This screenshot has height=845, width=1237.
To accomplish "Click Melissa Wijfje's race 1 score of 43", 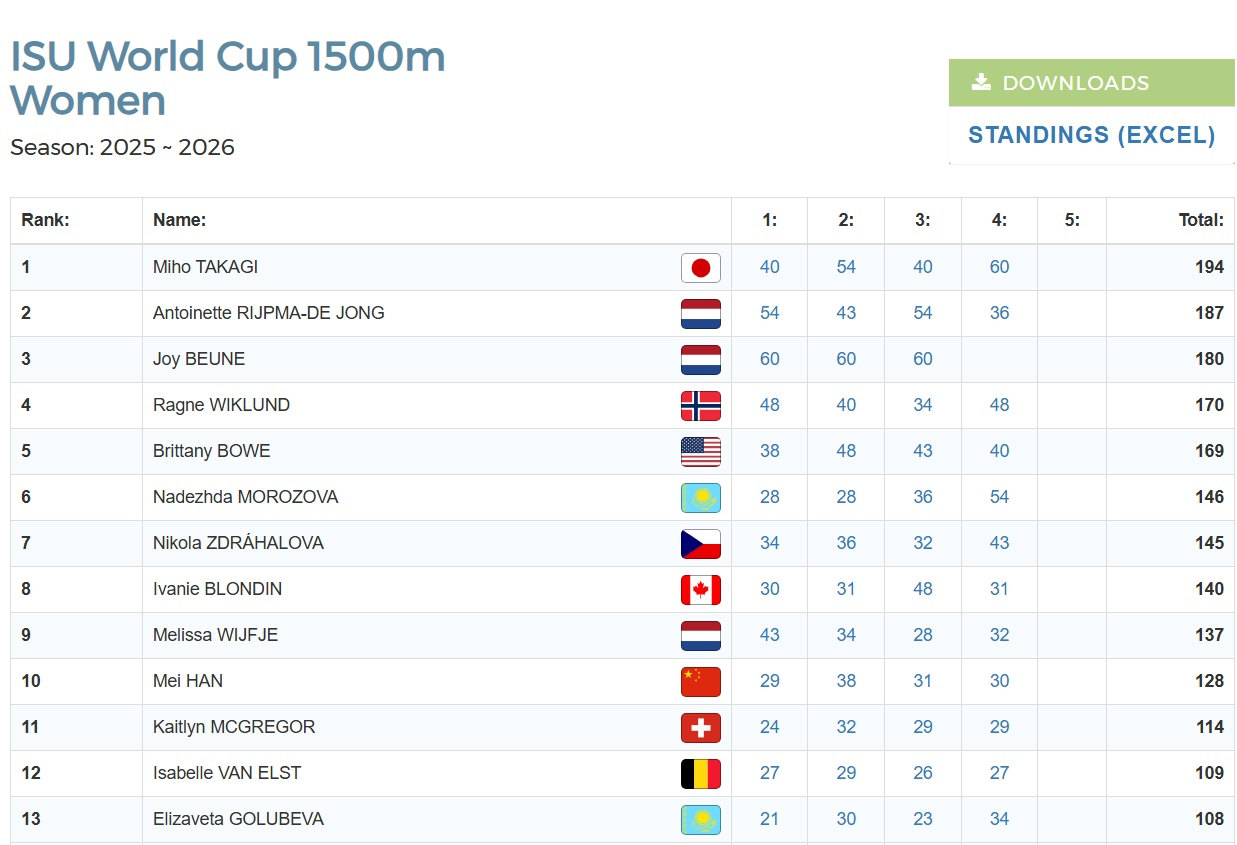I will [x=769, y=635].
